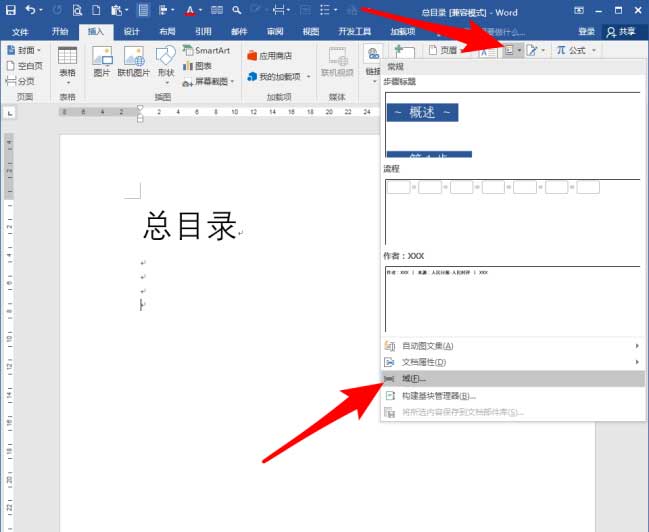Image resolution: width=649 pixels, height=532 pixels.
Task: Click the signature line icon in the ribbon
Action: 532,51
